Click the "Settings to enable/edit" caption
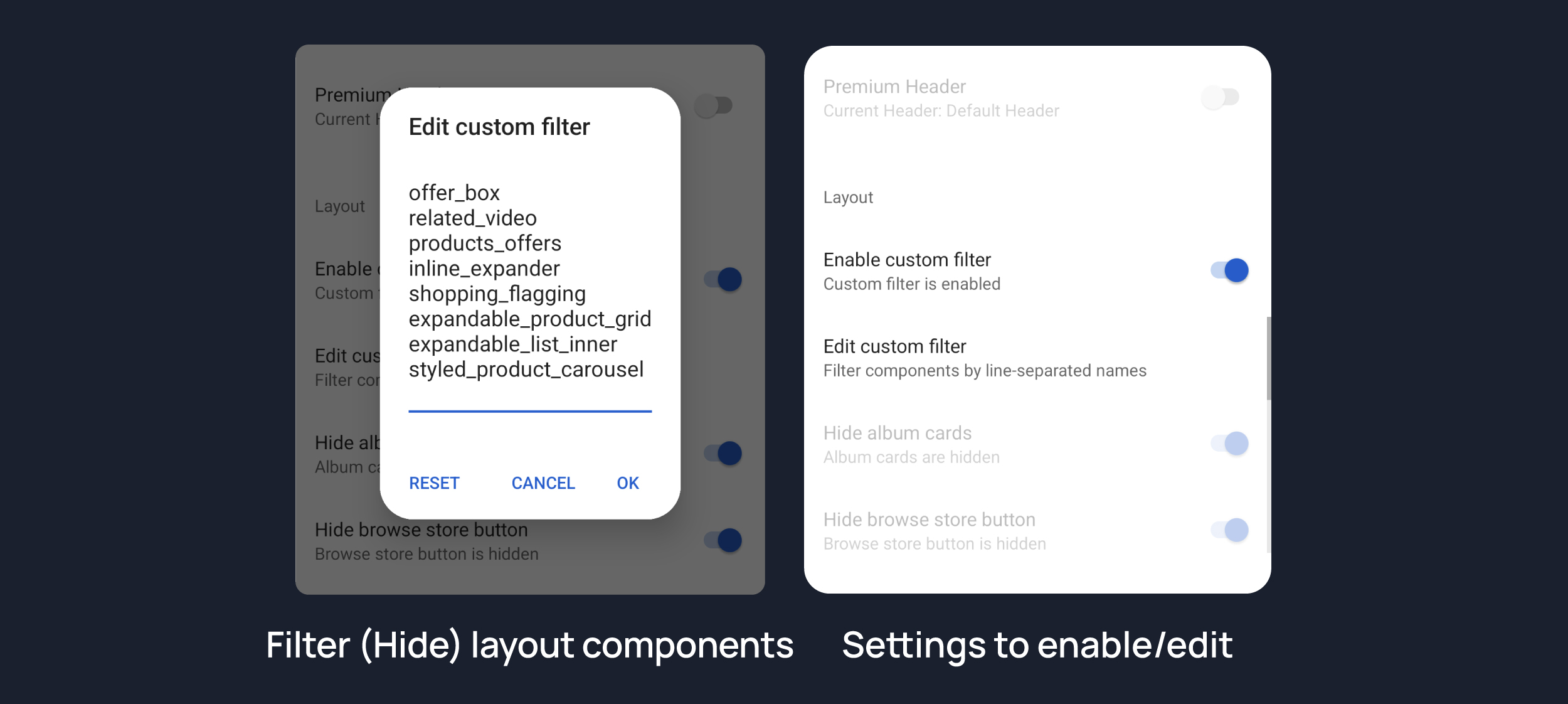This screenshot has height=704, width=1568. click(x=1037, y=645)
